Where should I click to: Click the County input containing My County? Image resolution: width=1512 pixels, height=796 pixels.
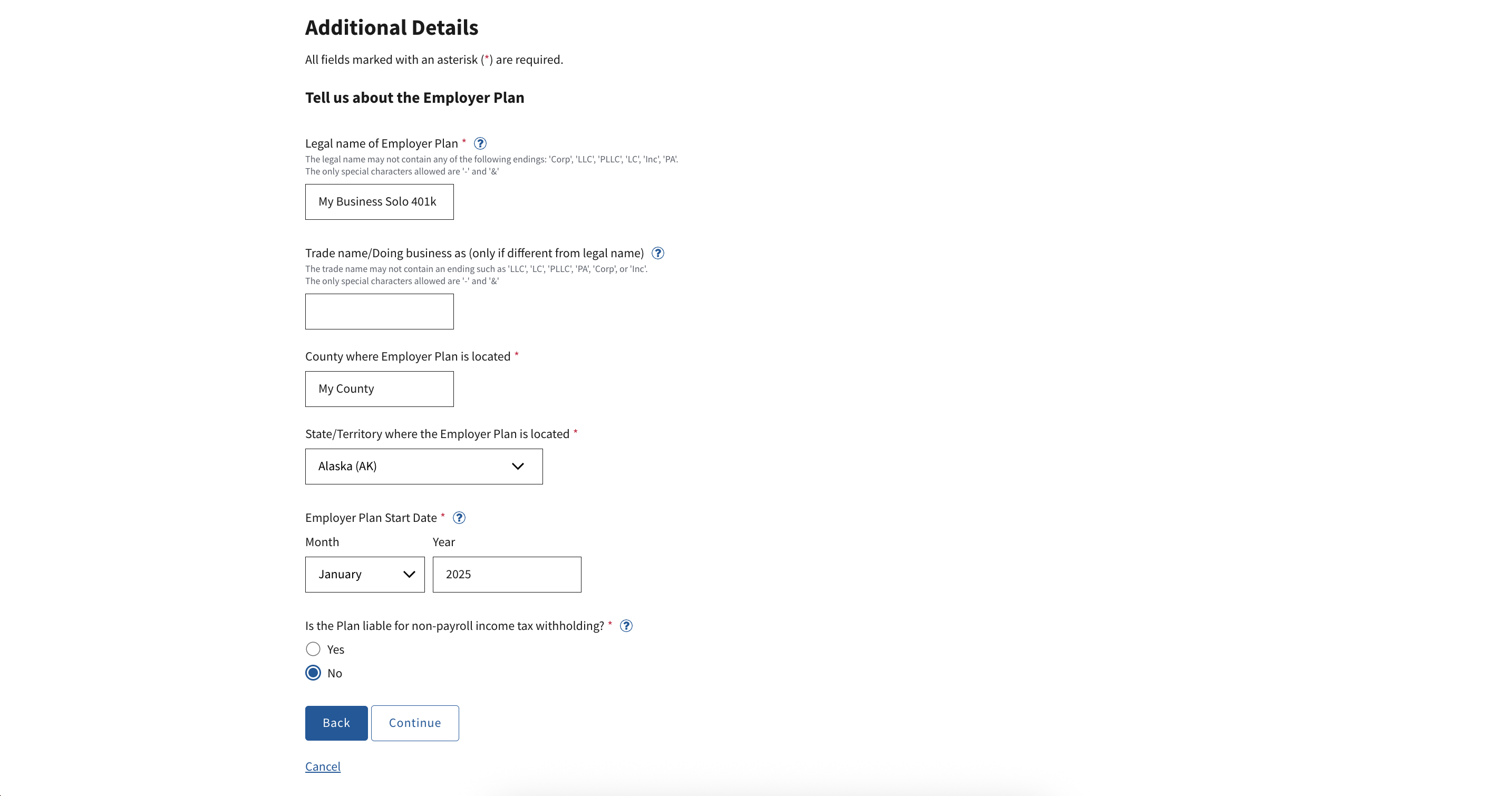(379, 389)
